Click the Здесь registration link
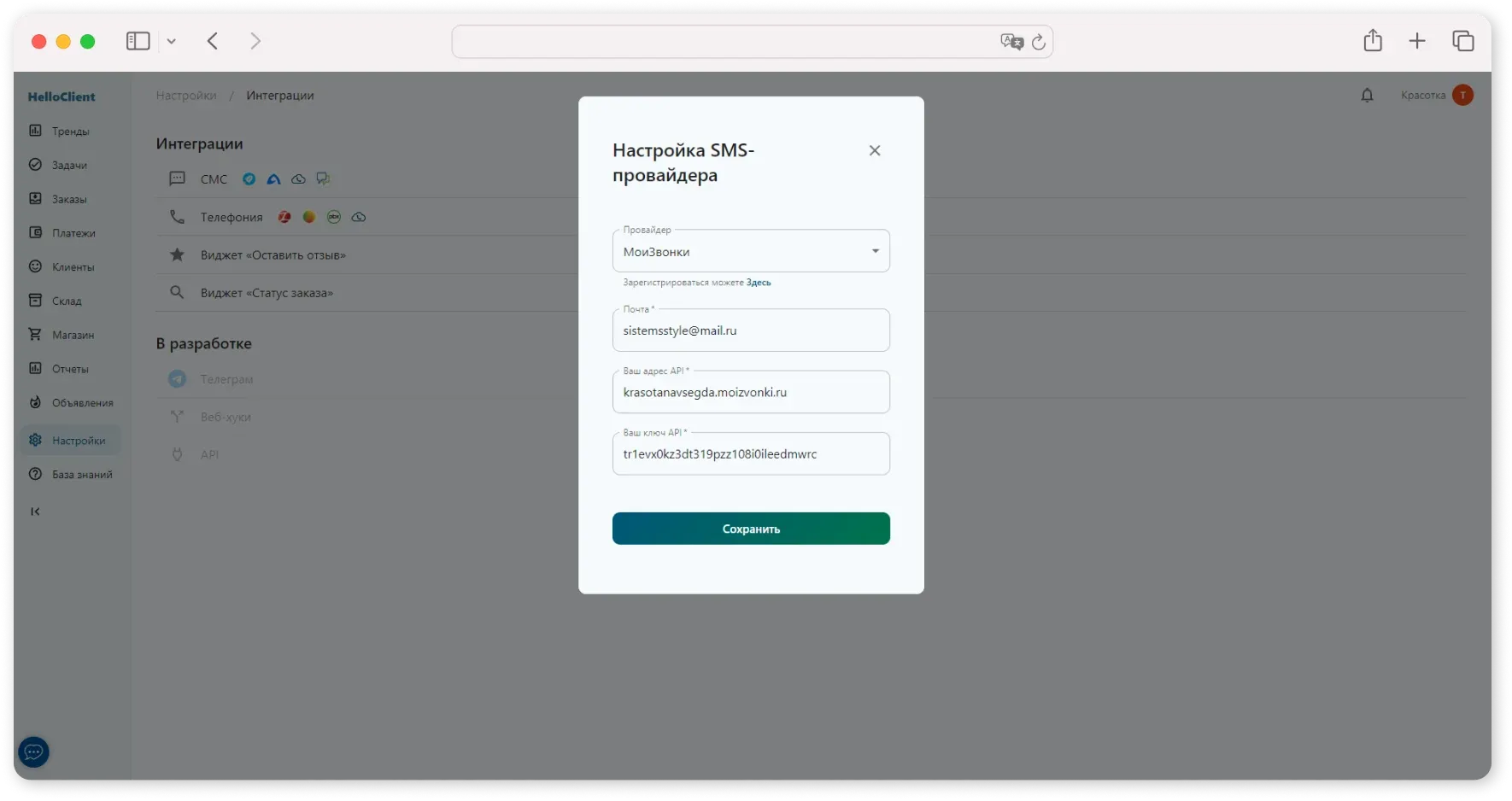 click(758, 283)
